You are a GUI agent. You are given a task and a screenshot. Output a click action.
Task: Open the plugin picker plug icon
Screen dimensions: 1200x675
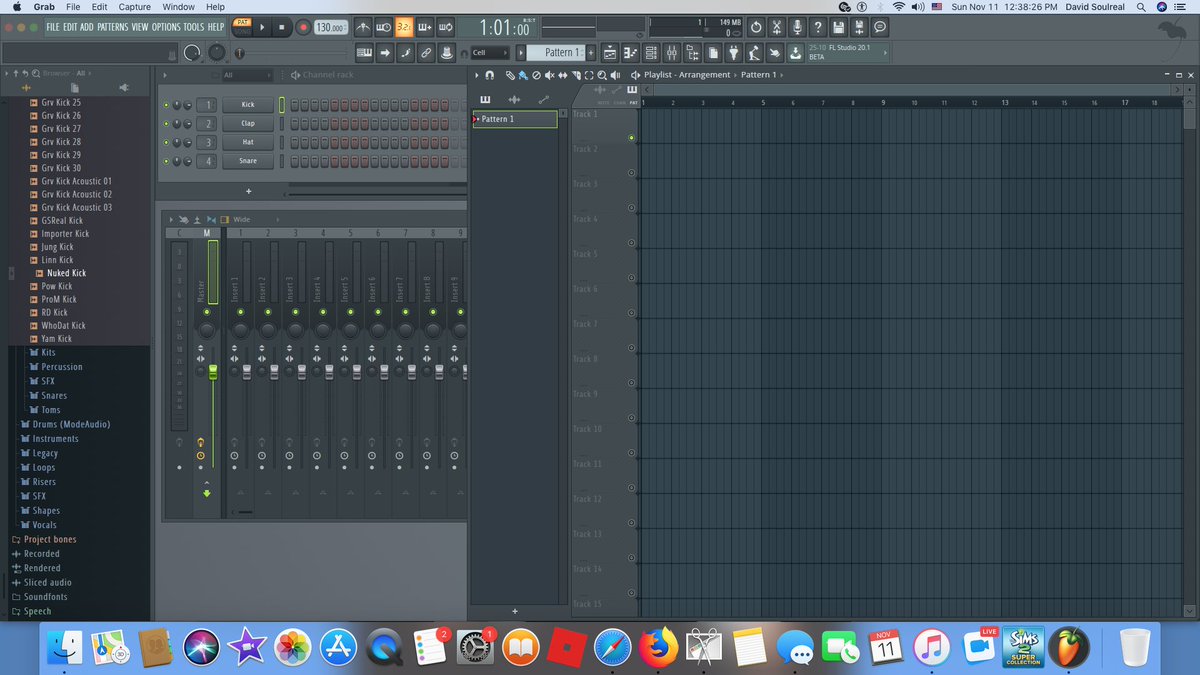(734, 52)
